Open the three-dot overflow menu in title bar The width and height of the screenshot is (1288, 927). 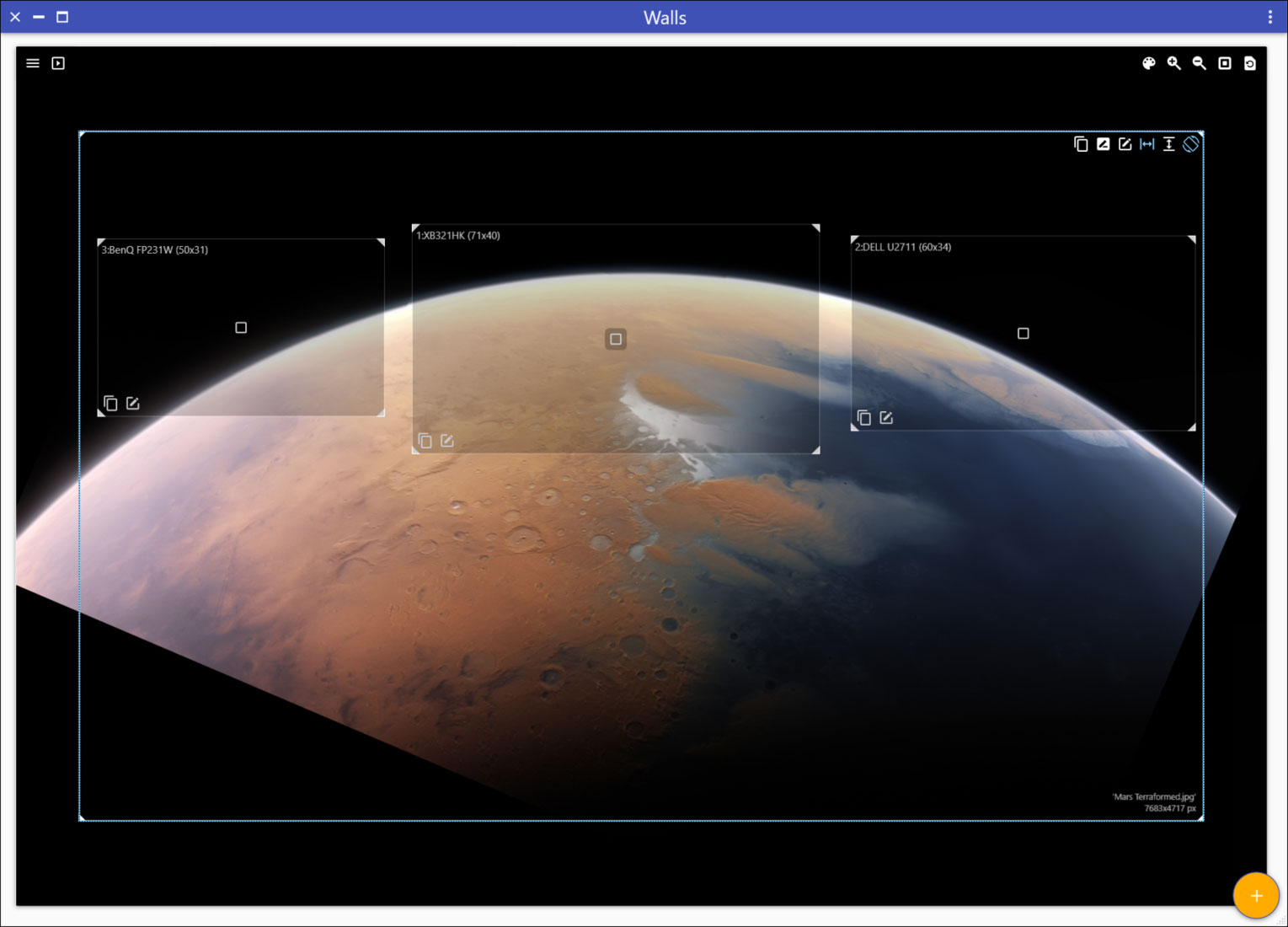(1270, 17)
